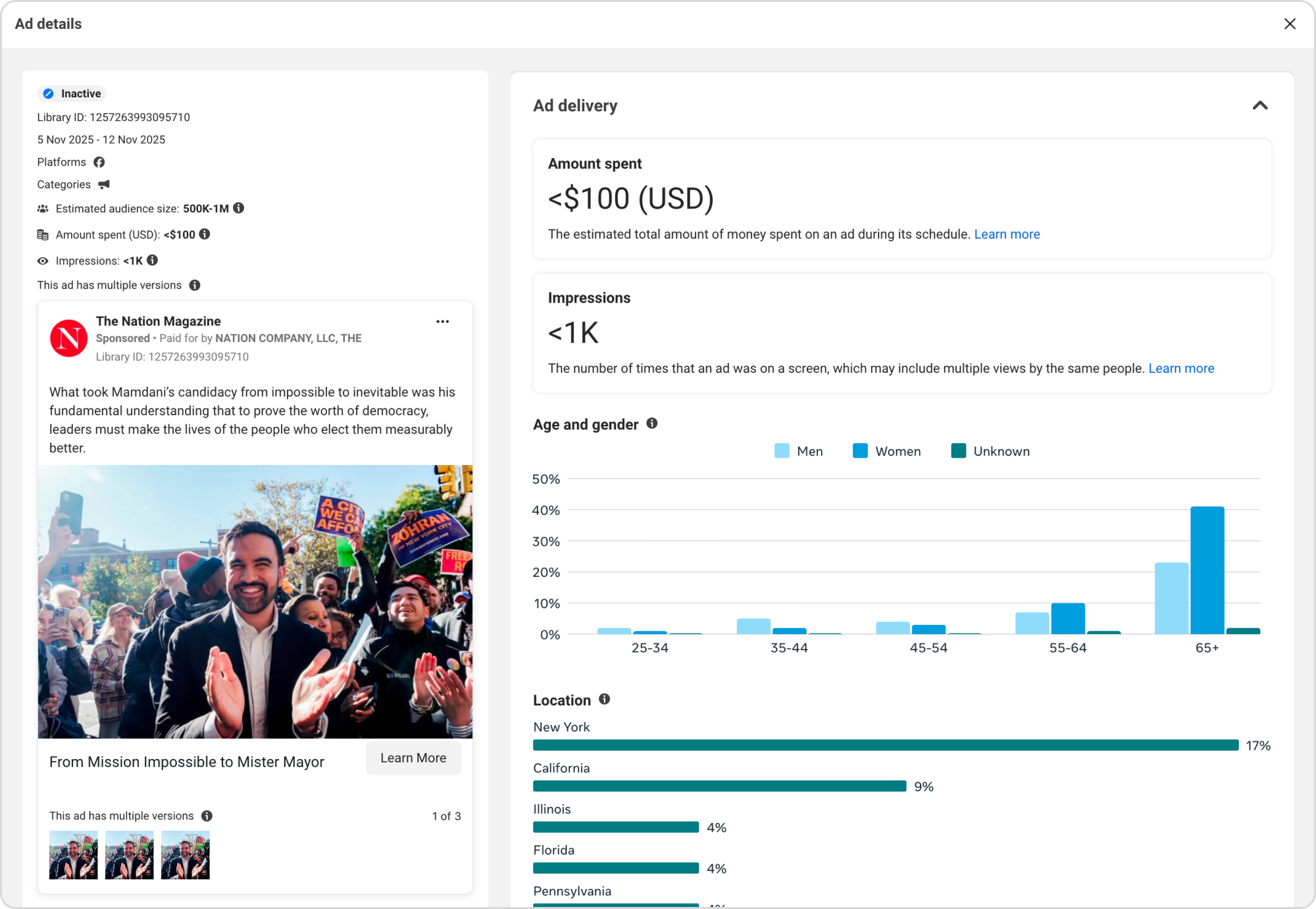Click info icon beside Estimated audience size
Viewport: 1316px width, 909px height.
[239, 208]
